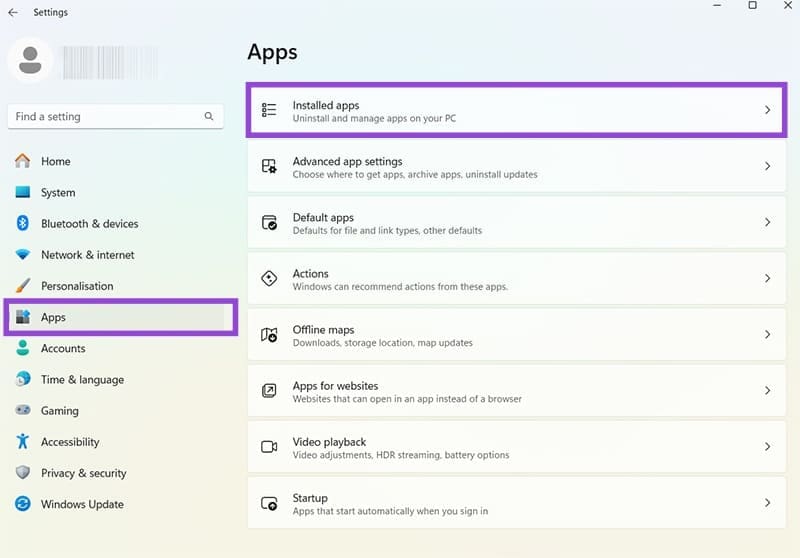The width and height of the screenshot is (800, 558).
Task: Click the System monitor icon in sidebar
Action: click(22, 192)
